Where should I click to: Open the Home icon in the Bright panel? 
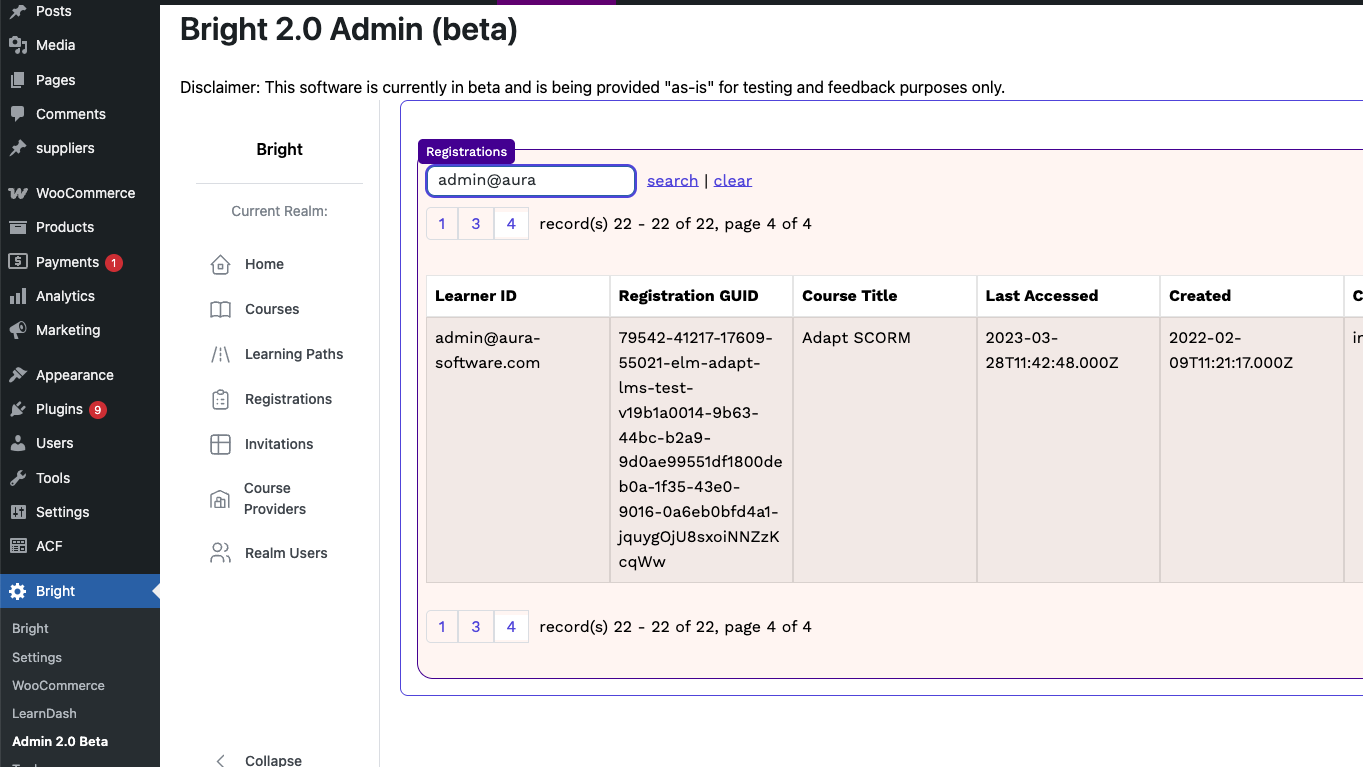coord(220,264)
